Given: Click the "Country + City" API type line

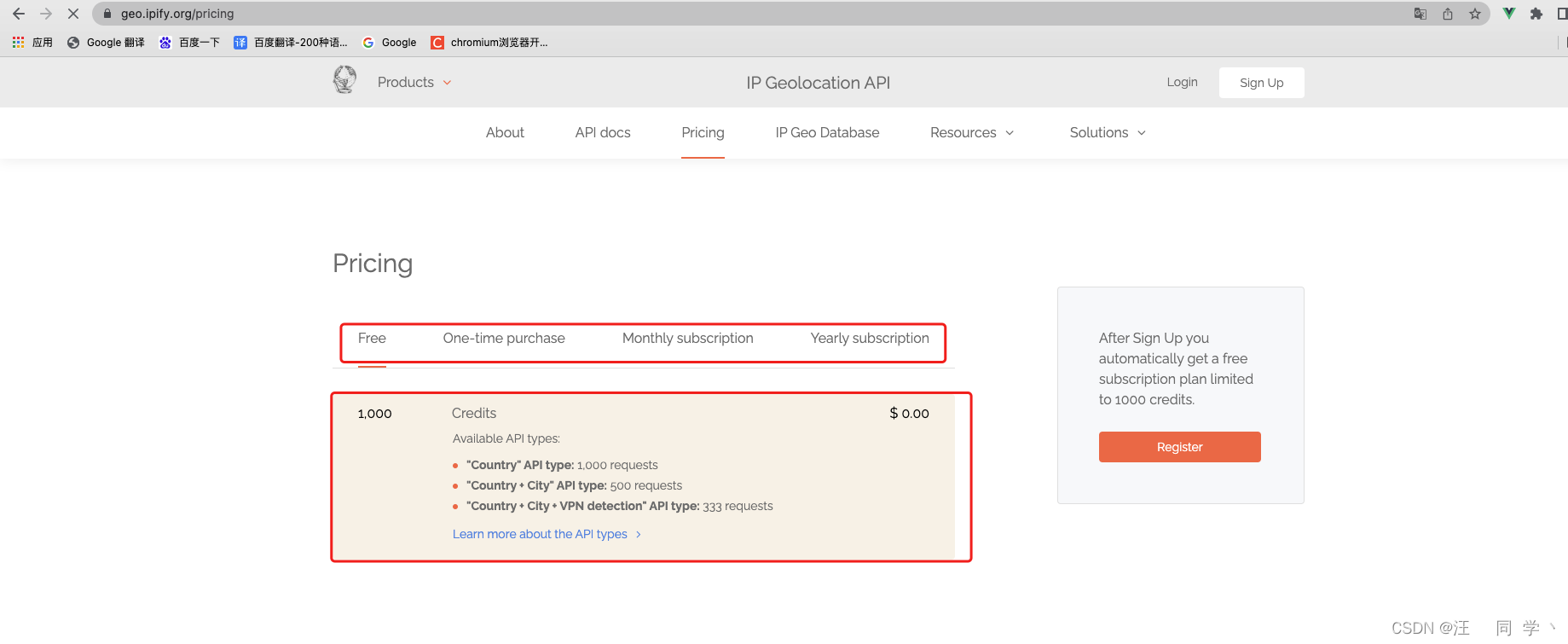Looking at the screenshot, I should point(574,486).
